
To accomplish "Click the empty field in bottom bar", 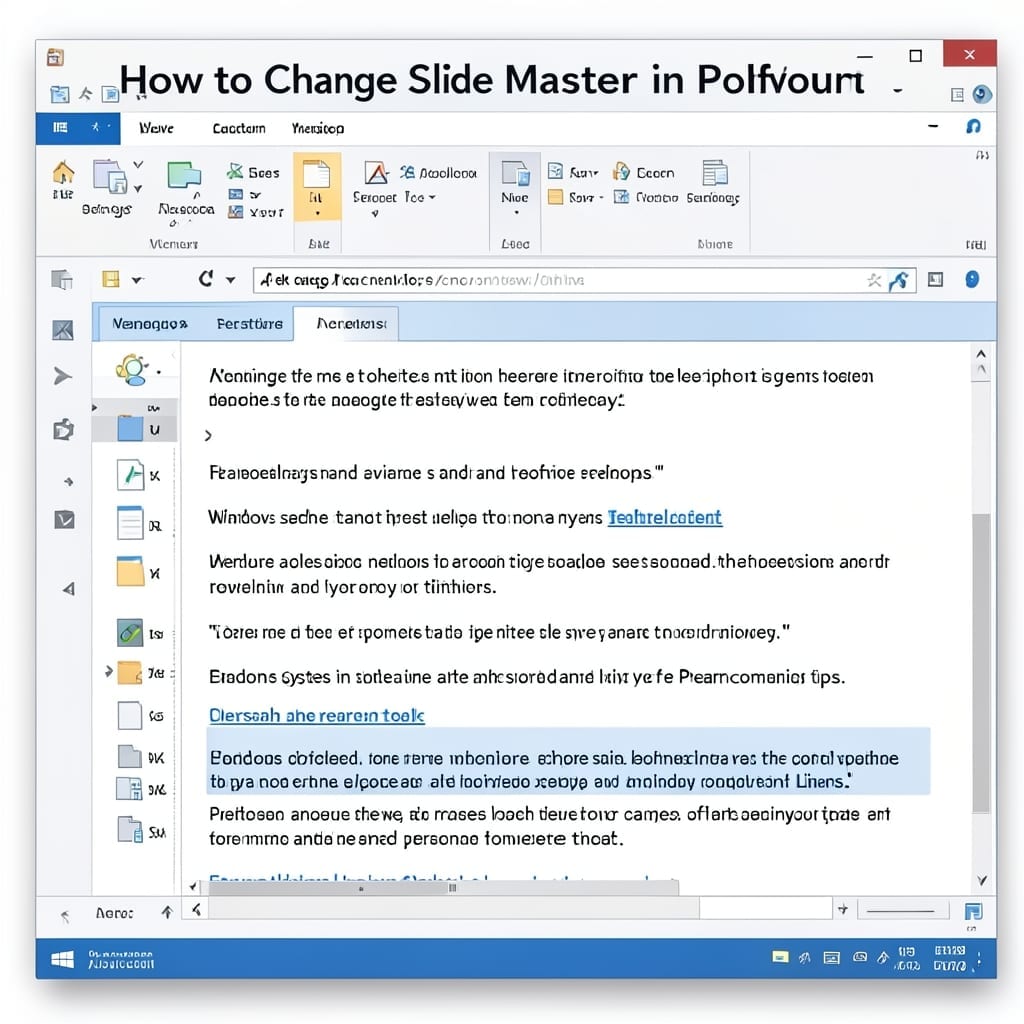I will point(765,908).
